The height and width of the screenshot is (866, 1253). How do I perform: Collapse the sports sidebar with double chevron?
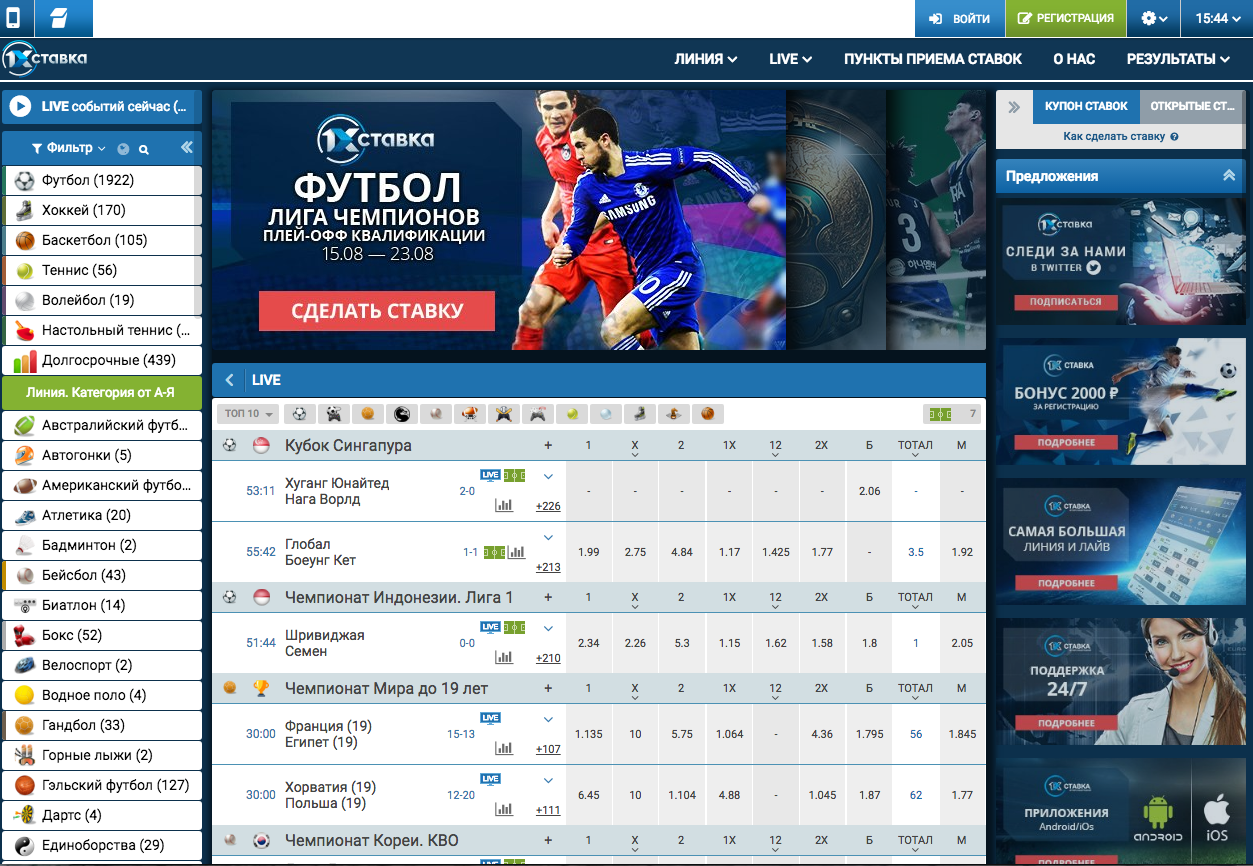pyautogui.click(x=187, y=148)
